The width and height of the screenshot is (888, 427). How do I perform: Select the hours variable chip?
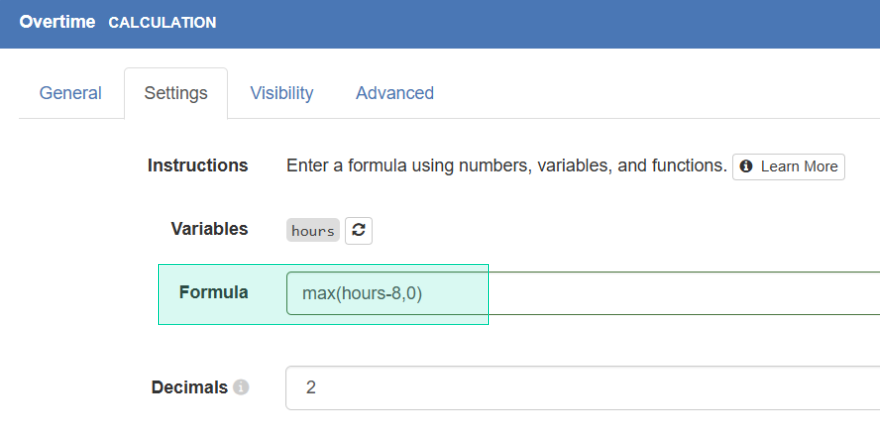tap(313, 230)
